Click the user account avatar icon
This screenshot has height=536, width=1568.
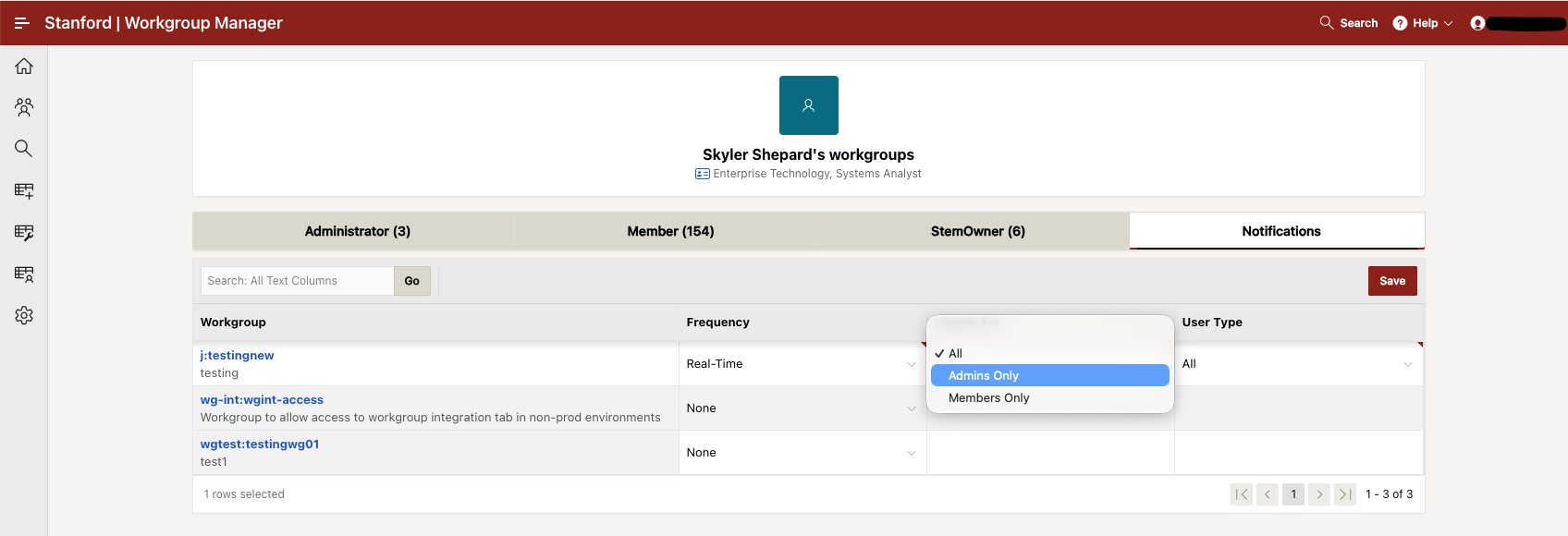1477,23
